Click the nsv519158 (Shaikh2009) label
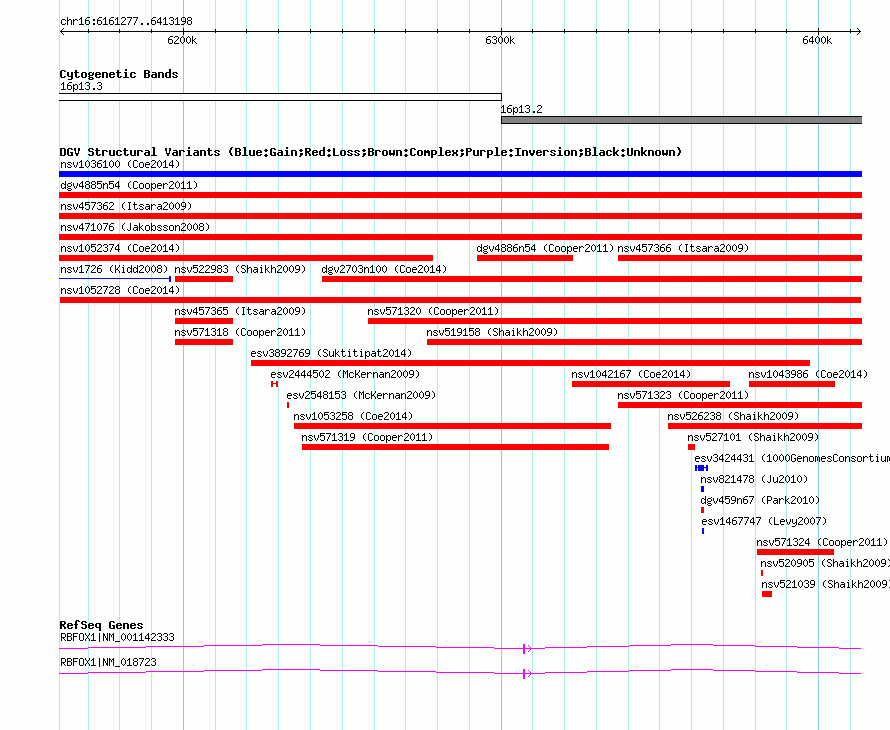 point(492,332)
